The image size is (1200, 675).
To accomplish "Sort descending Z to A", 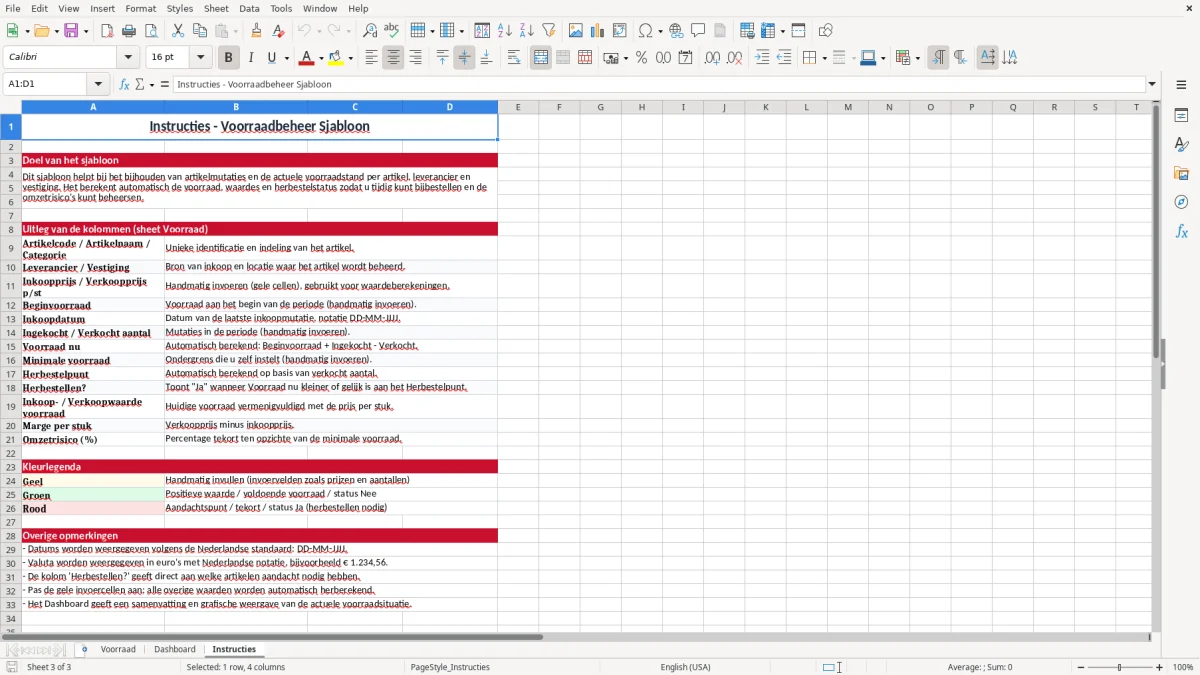I will point(527,31).
